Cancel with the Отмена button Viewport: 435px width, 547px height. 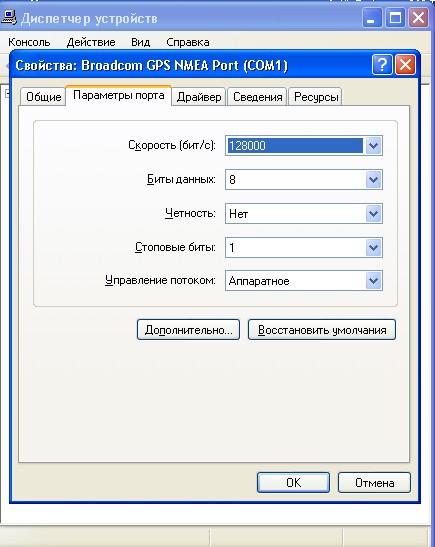(x=374, y=483)
